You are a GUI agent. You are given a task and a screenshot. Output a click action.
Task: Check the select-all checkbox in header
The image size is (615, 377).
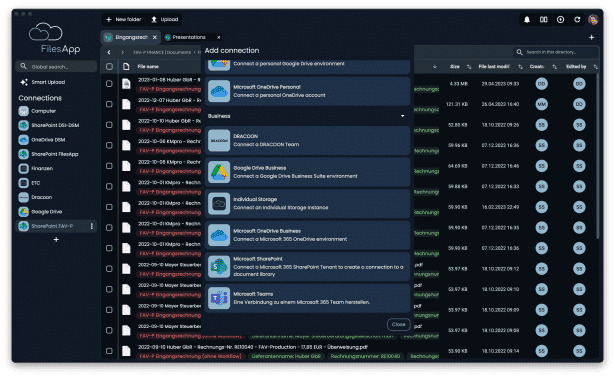pos(109,67)
